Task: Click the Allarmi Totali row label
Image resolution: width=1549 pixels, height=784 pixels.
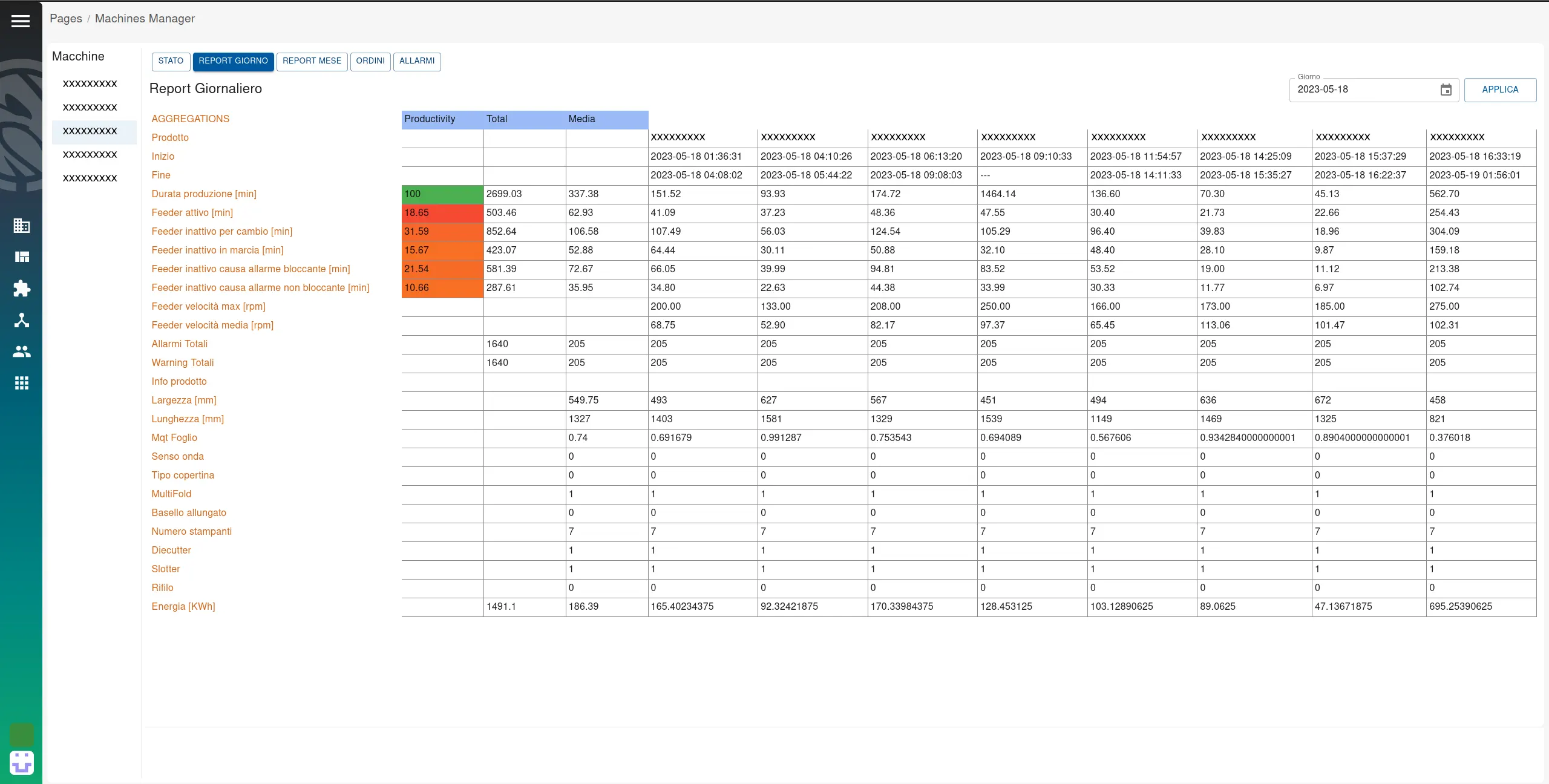Action: coord(179,344)
